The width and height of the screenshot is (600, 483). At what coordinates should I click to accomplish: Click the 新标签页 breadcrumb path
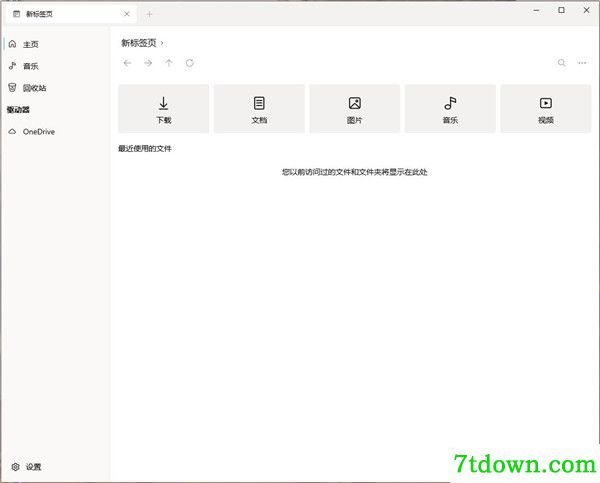(x=139, y=43)
